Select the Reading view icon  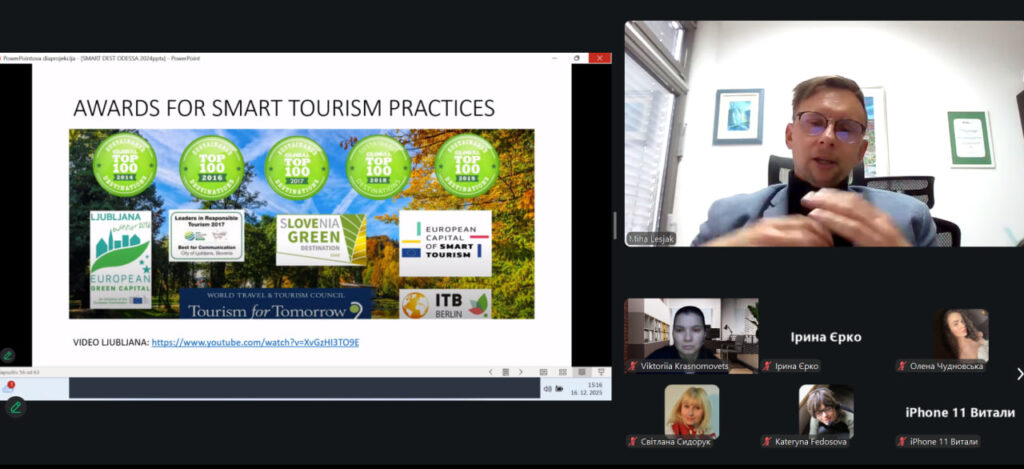[581, 372]
